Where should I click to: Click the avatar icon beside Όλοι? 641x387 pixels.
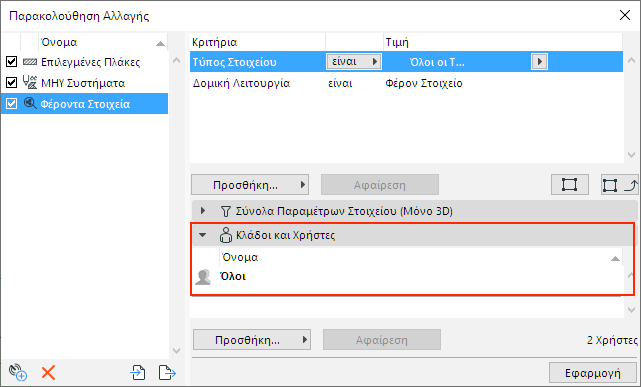tap(203, 277)
